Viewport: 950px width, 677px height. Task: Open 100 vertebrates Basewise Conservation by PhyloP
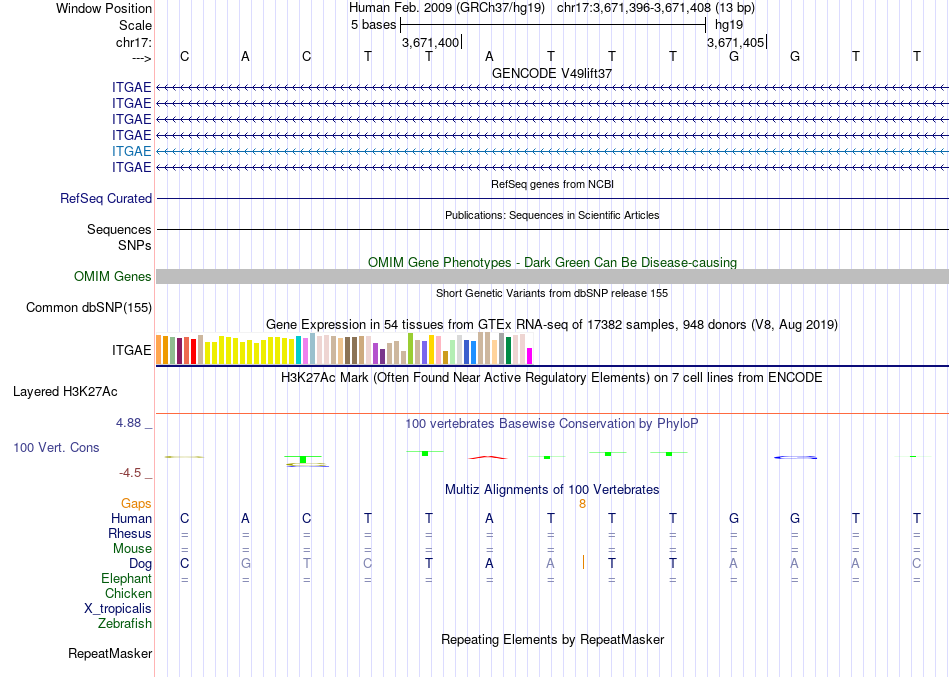552,424
